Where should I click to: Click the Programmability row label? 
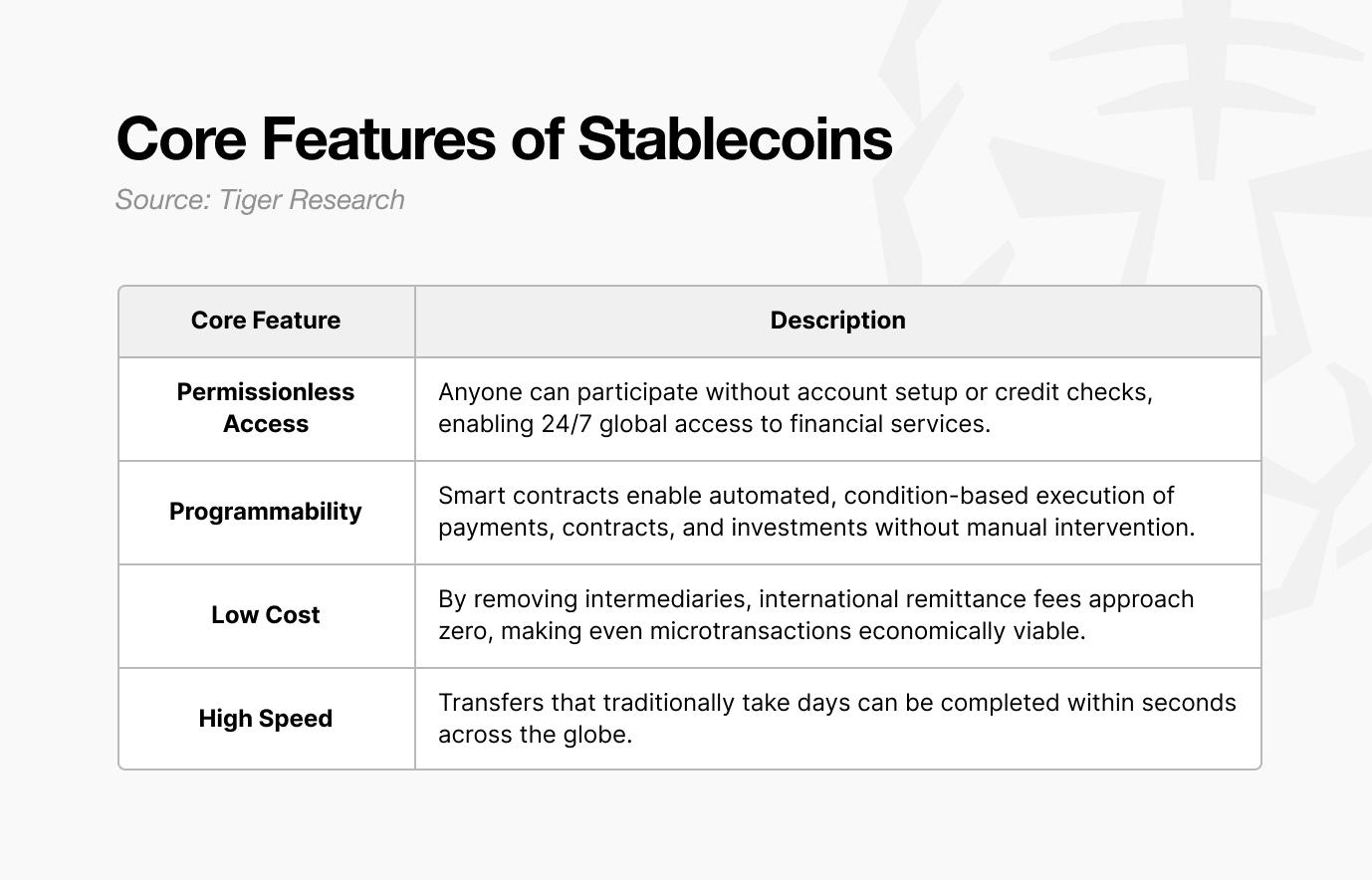coord(266,512)
